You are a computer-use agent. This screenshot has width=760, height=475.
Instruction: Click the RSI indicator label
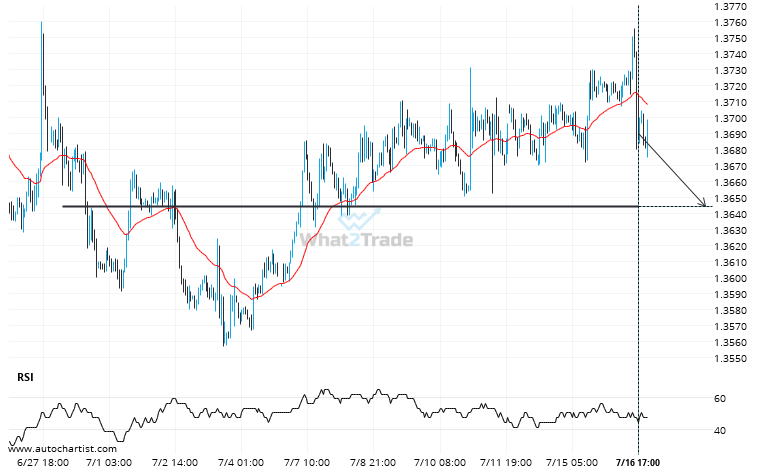(x=25, y=377)
